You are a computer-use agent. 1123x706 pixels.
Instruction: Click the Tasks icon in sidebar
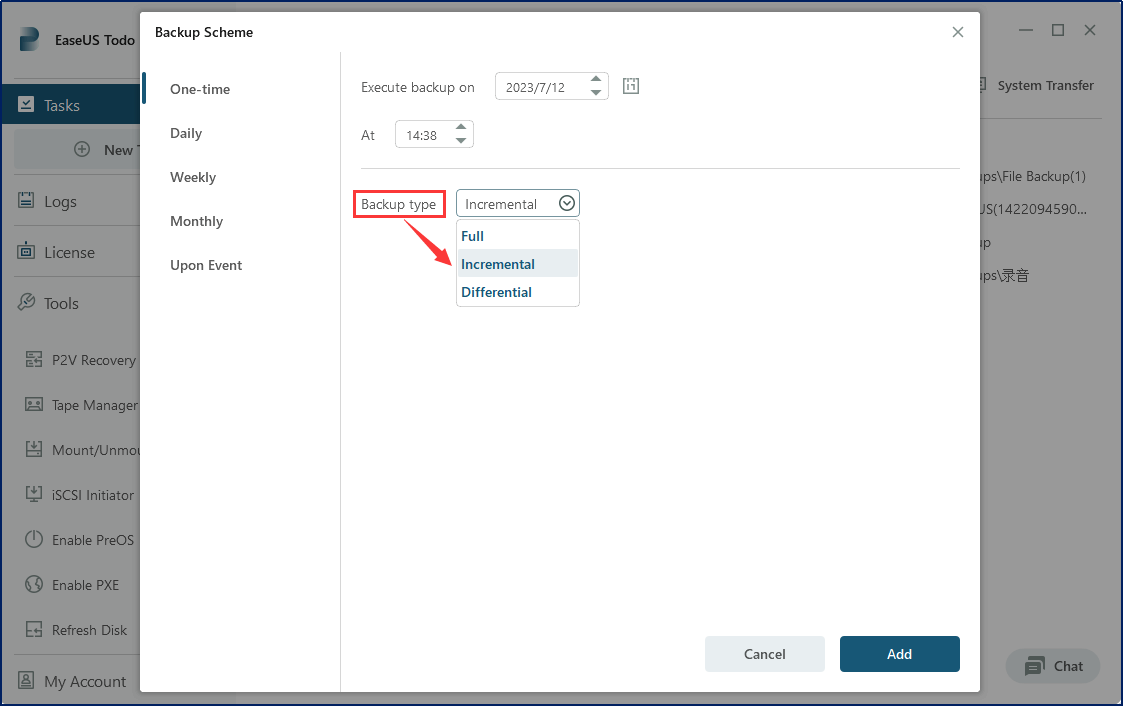coord(26,105)
